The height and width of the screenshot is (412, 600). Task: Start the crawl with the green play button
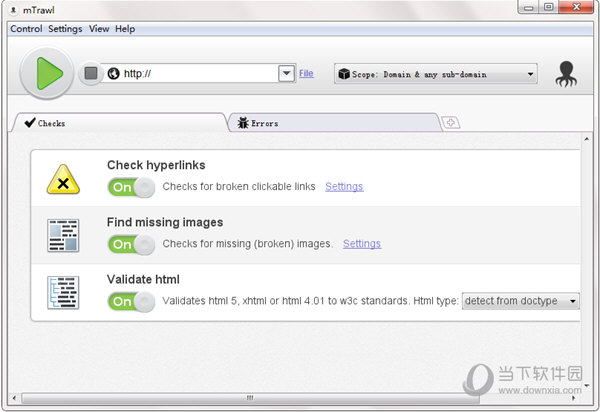click(47, 73)
